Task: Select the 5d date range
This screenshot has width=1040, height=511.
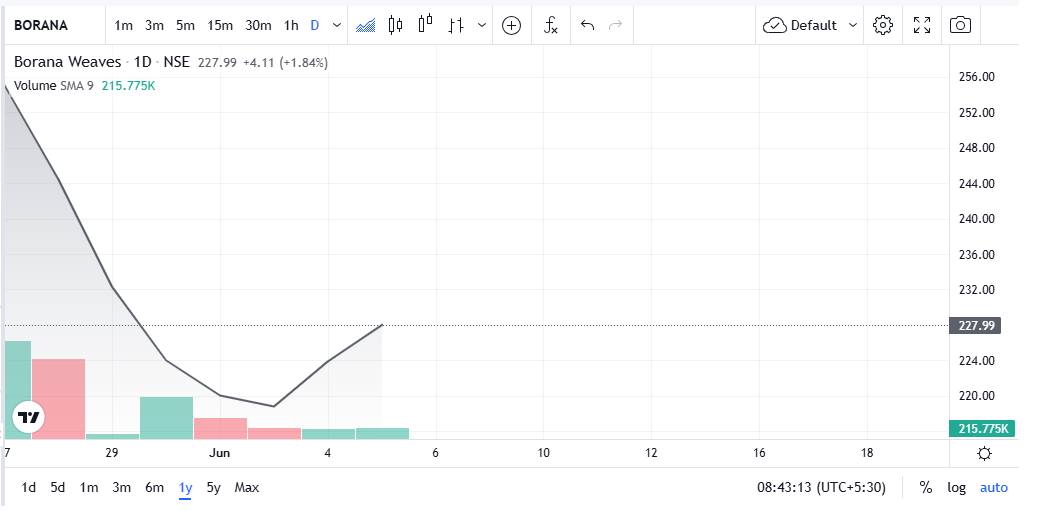Action: tap(58, 488)
